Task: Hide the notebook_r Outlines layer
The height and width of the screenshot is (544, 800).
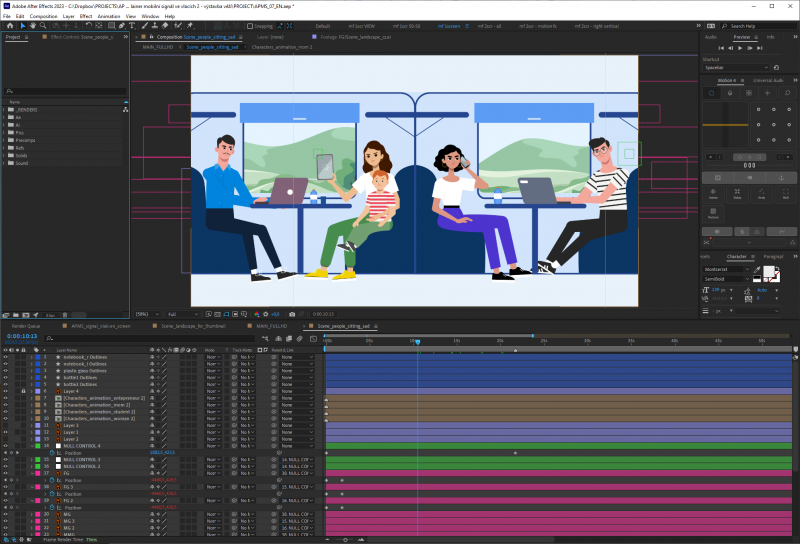Action: (x=5, y=356)
